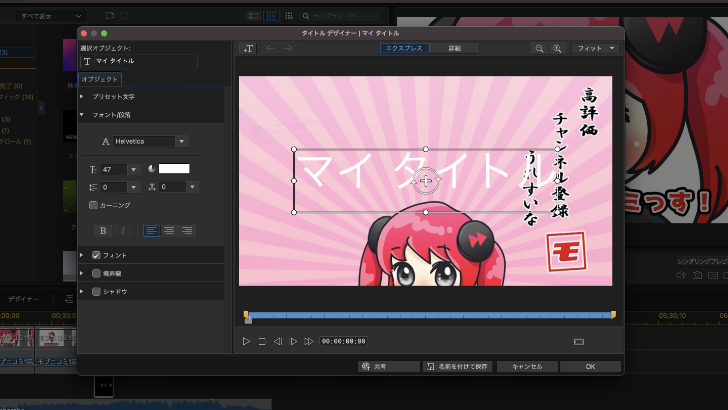Image resolution: width=728 pixels, height=410 pixels.
Task: Click the small grid view icon in library
Action: coord(289,16)
